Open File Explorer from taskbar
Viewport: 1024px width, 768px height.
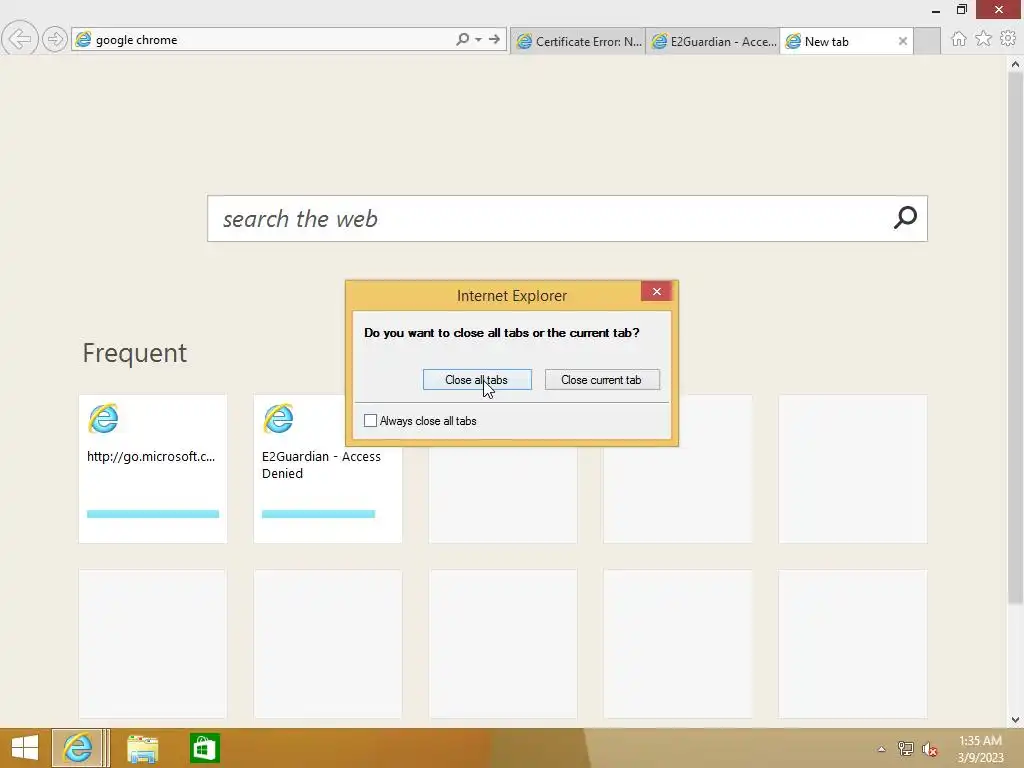coord(142,748)
